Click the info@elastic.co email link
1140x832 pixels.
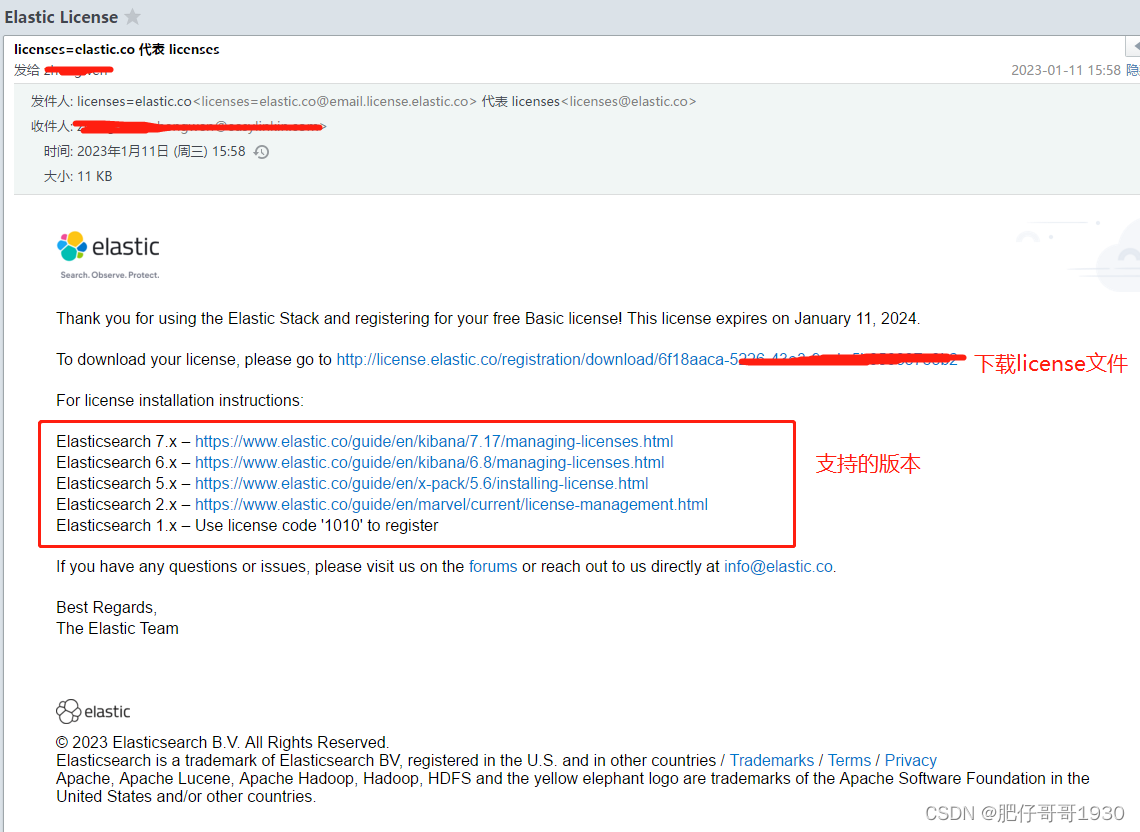point(779,567)
